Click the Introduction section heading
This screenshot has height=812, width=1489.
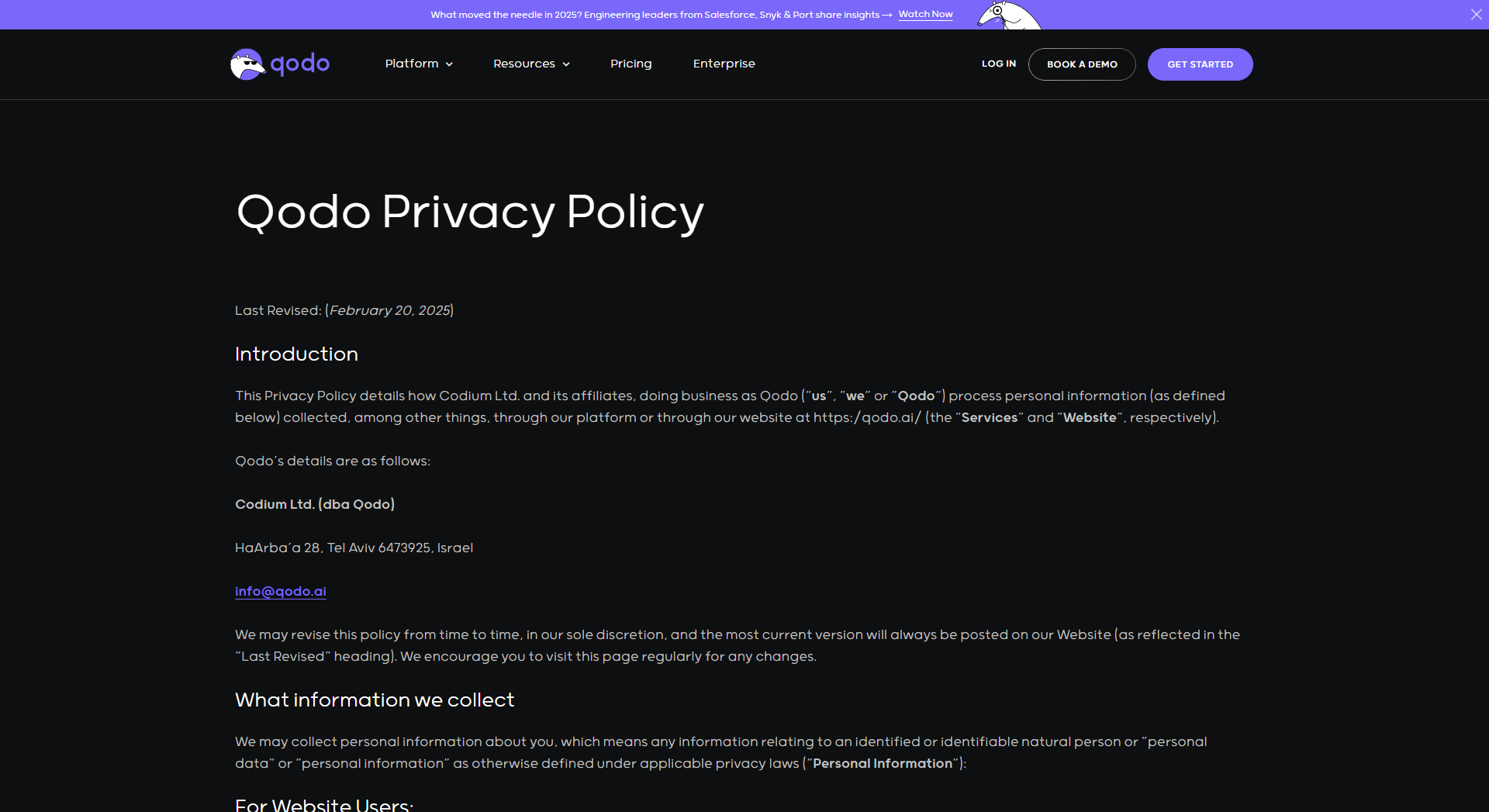coord(296,354)
